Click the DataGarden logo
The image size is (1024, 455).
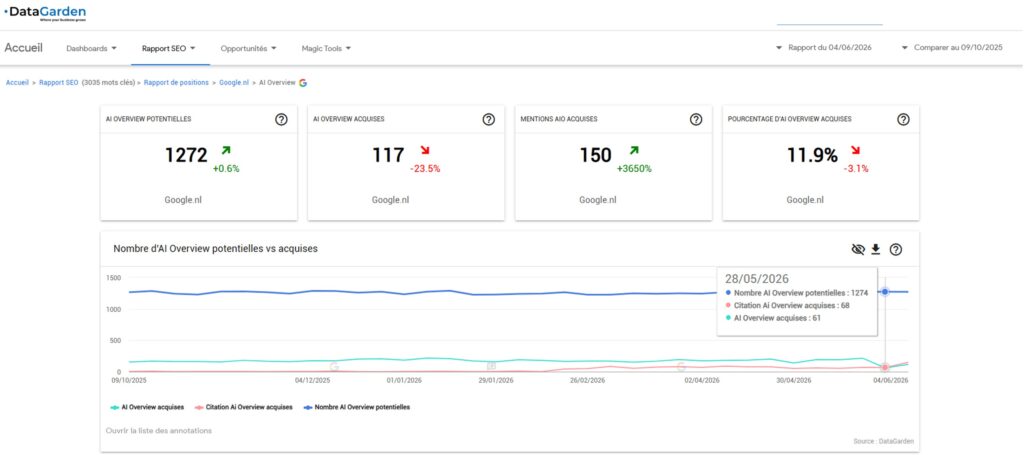point(44,13)
